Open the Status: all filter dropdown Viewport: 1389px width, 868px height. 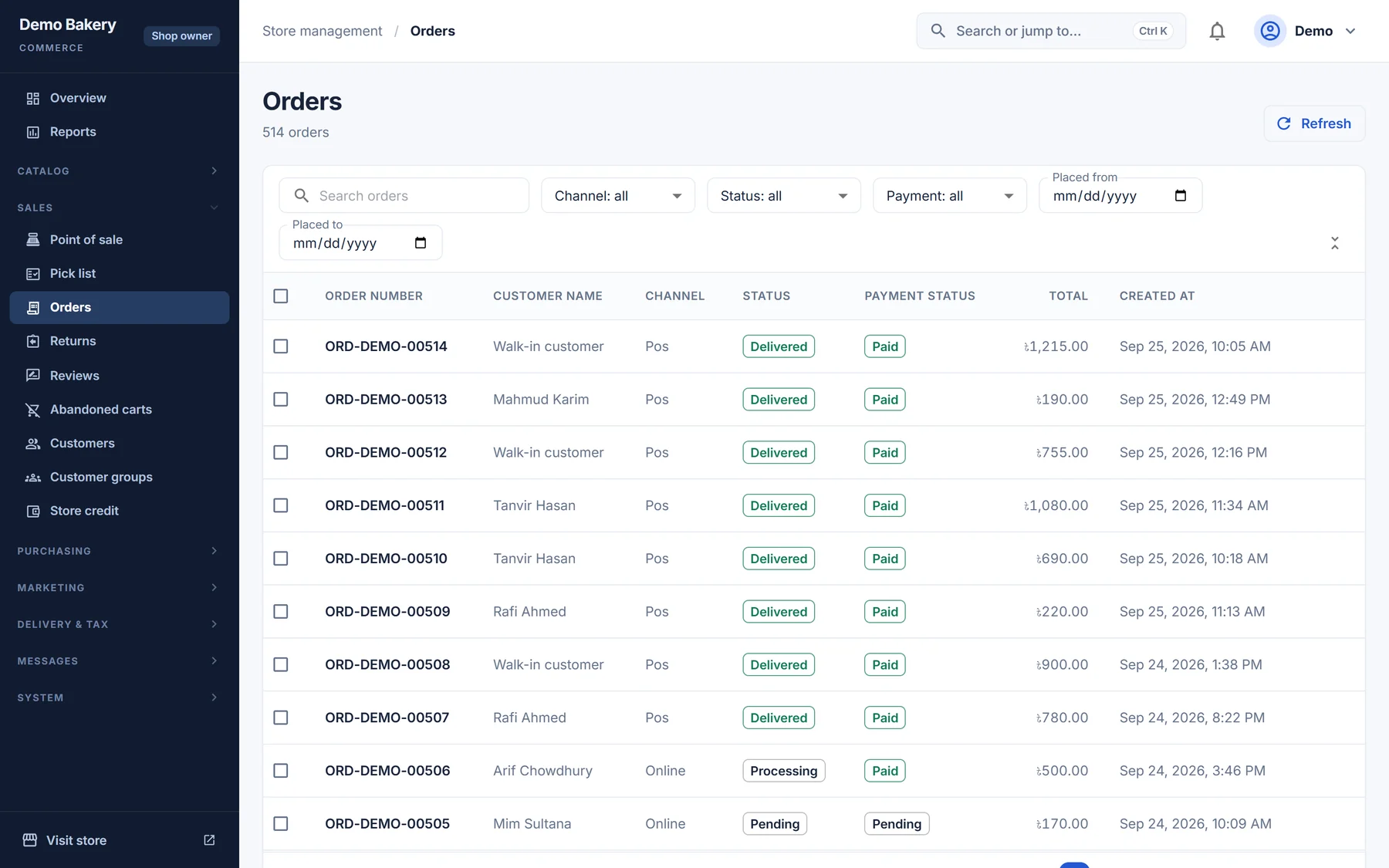784,196
